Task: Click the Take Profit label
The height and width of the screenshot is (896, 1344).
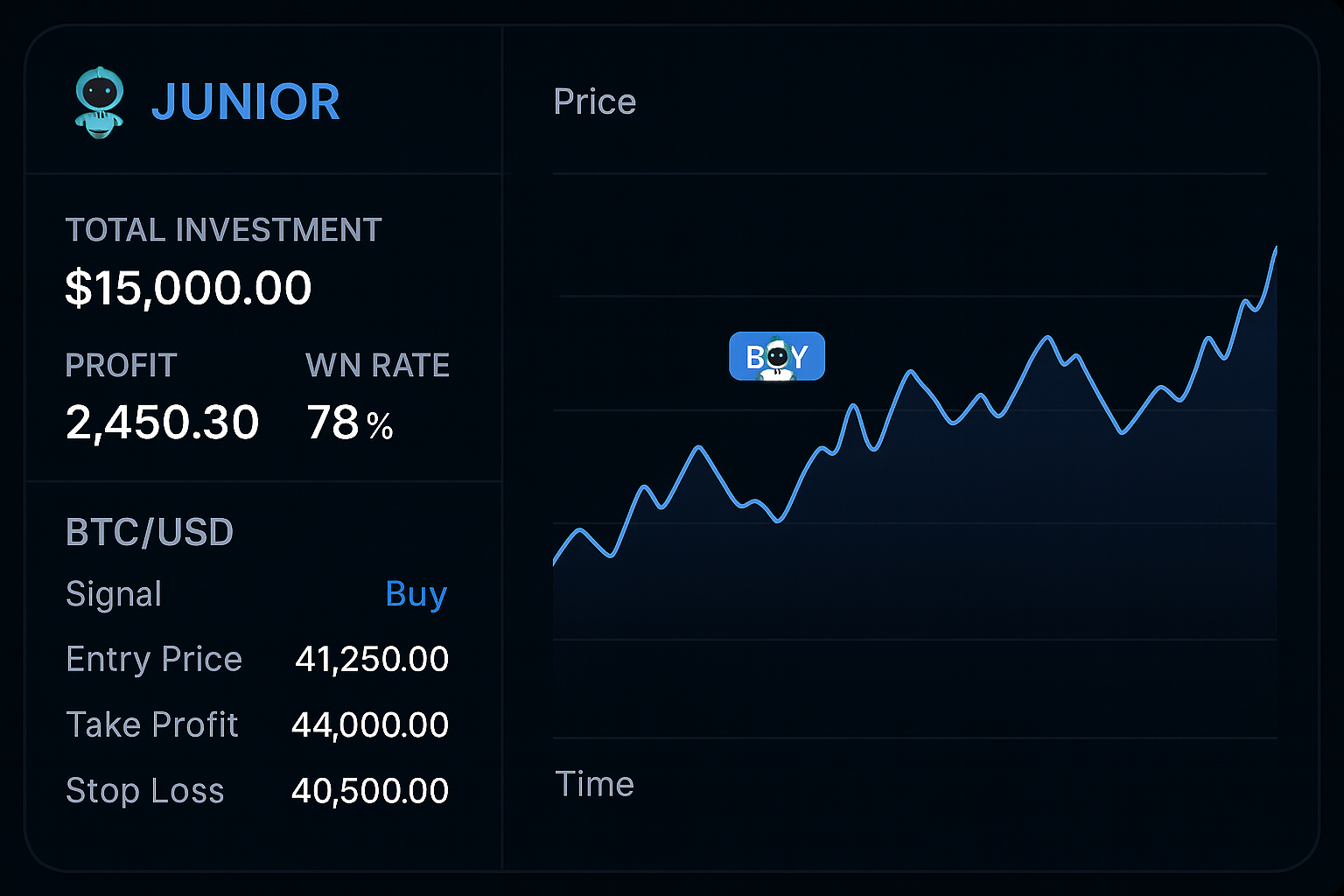Action: click(152, 724)
